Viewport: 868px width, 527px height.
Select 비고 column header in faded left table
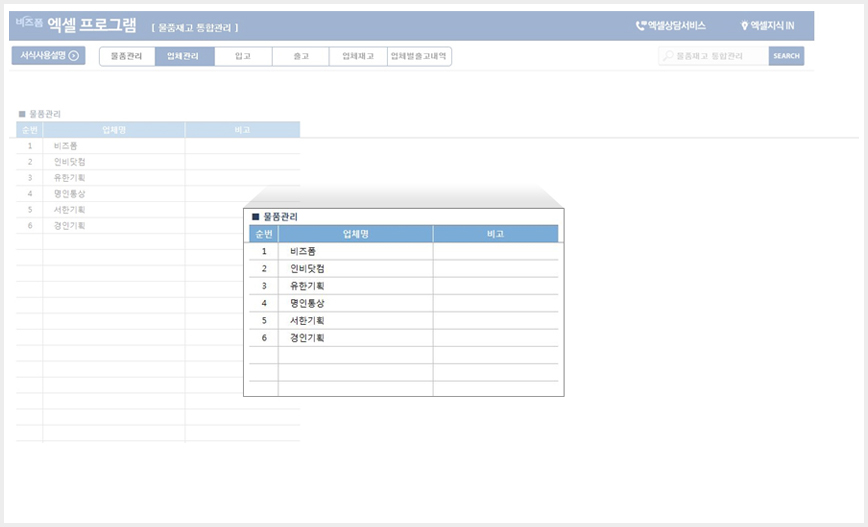coord(242,130)
